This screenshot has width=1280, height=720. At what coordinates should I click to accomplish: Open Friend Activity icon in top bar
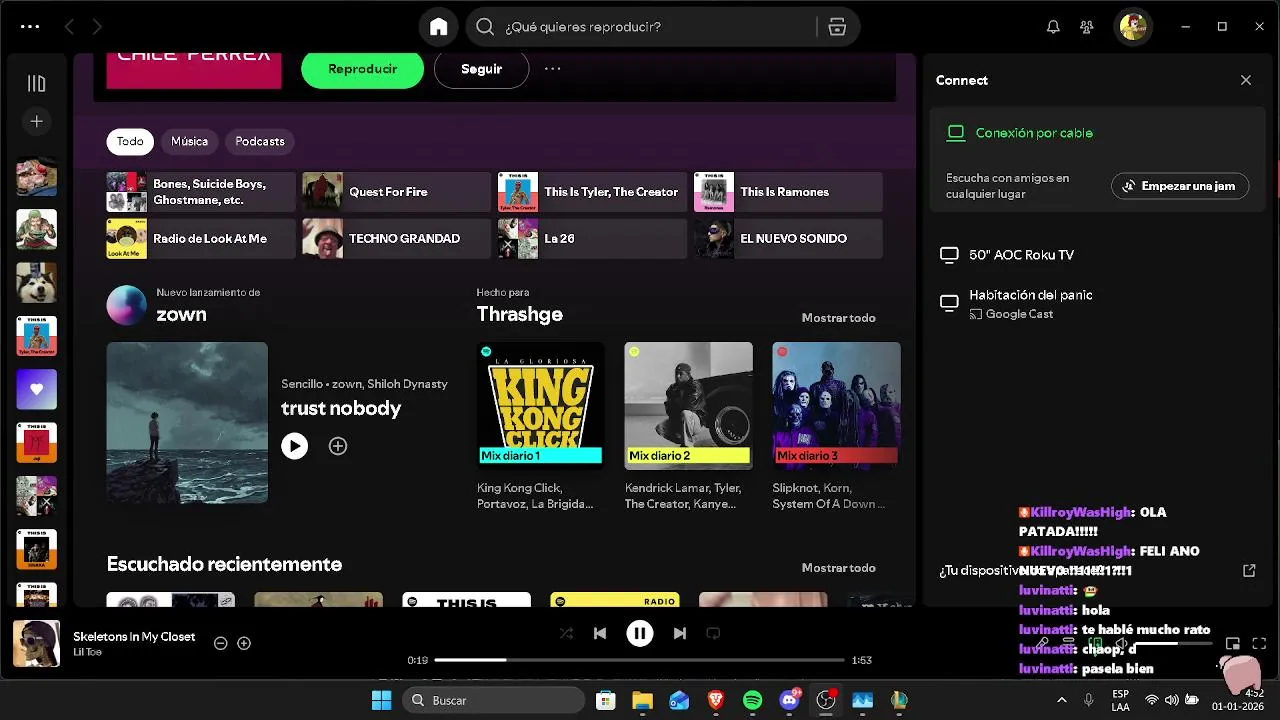[x=1087, y=27]
